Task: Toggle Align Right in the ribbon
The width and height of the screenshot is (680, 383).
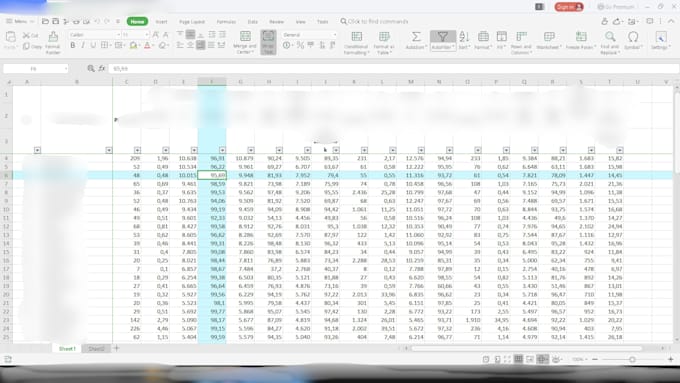Action: tap(200, 45)
